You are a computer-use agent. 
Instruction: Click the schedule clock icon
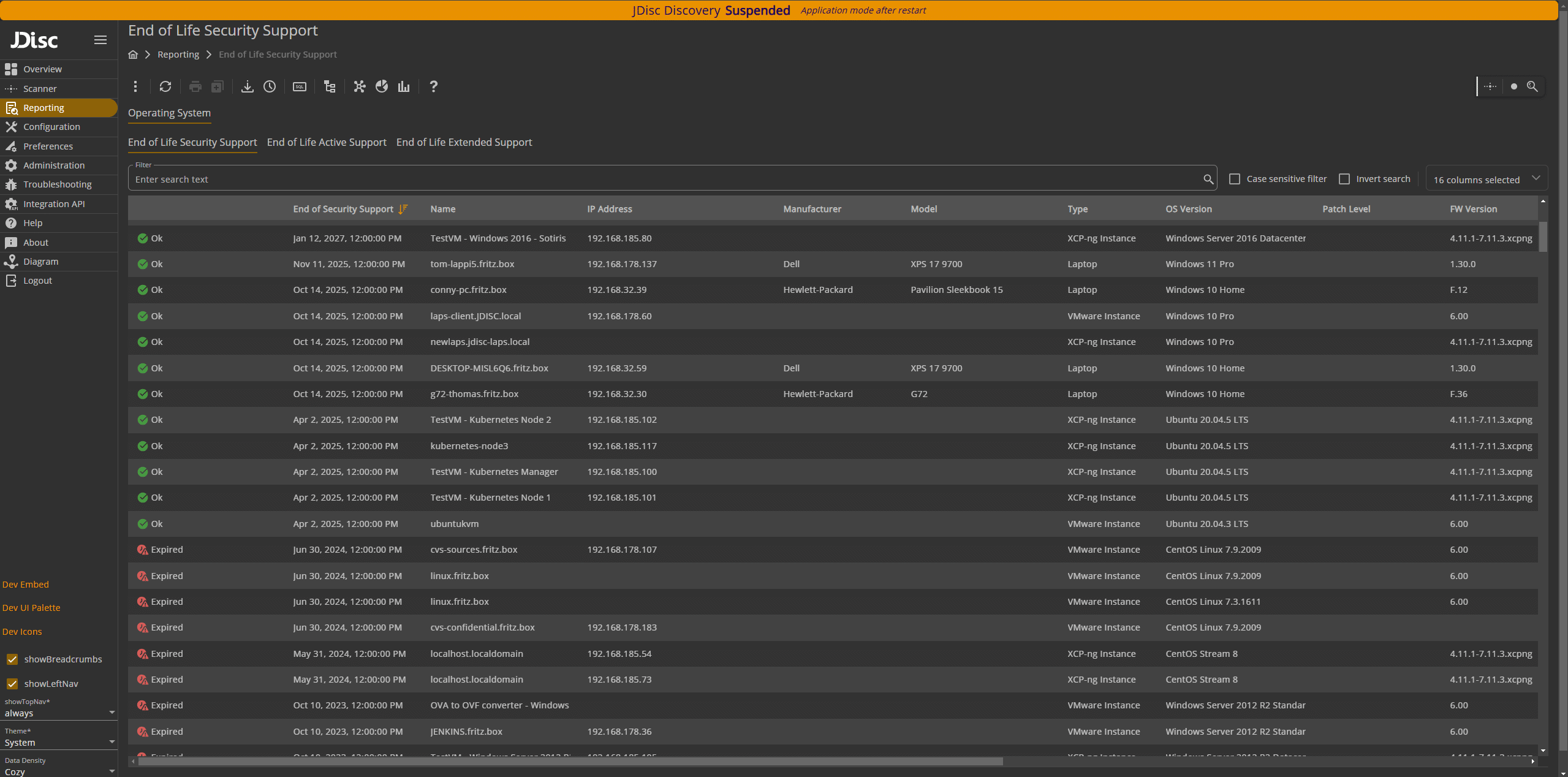click(270, 86)
